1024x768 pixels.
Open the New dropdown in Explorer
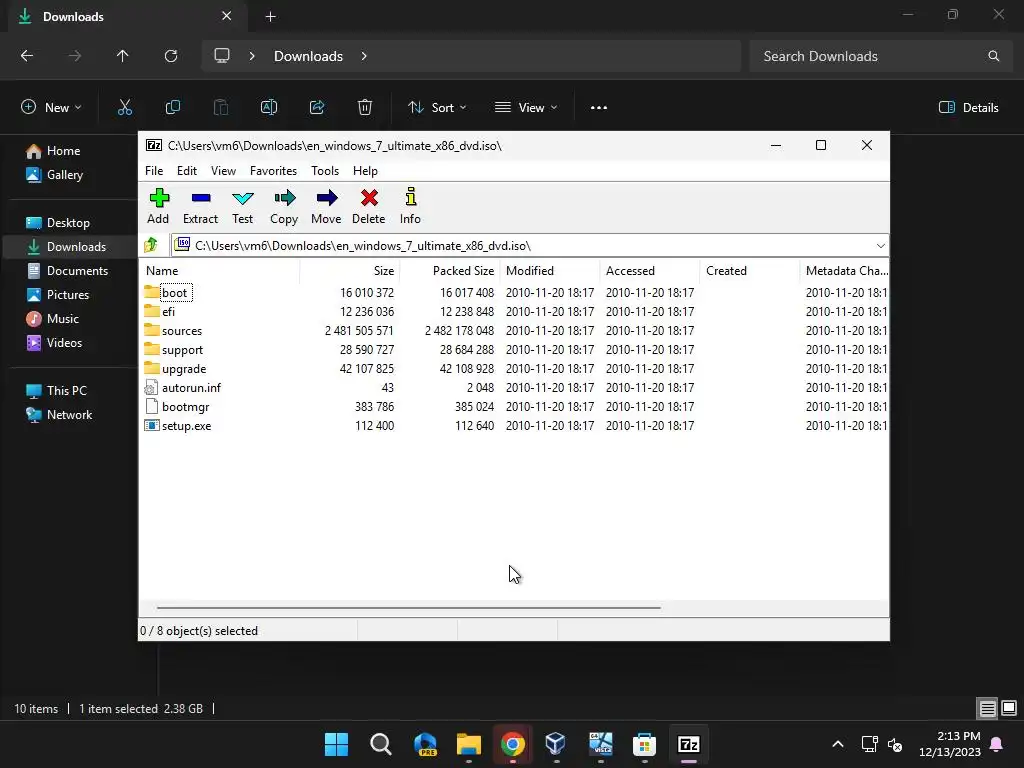(52, 108)
